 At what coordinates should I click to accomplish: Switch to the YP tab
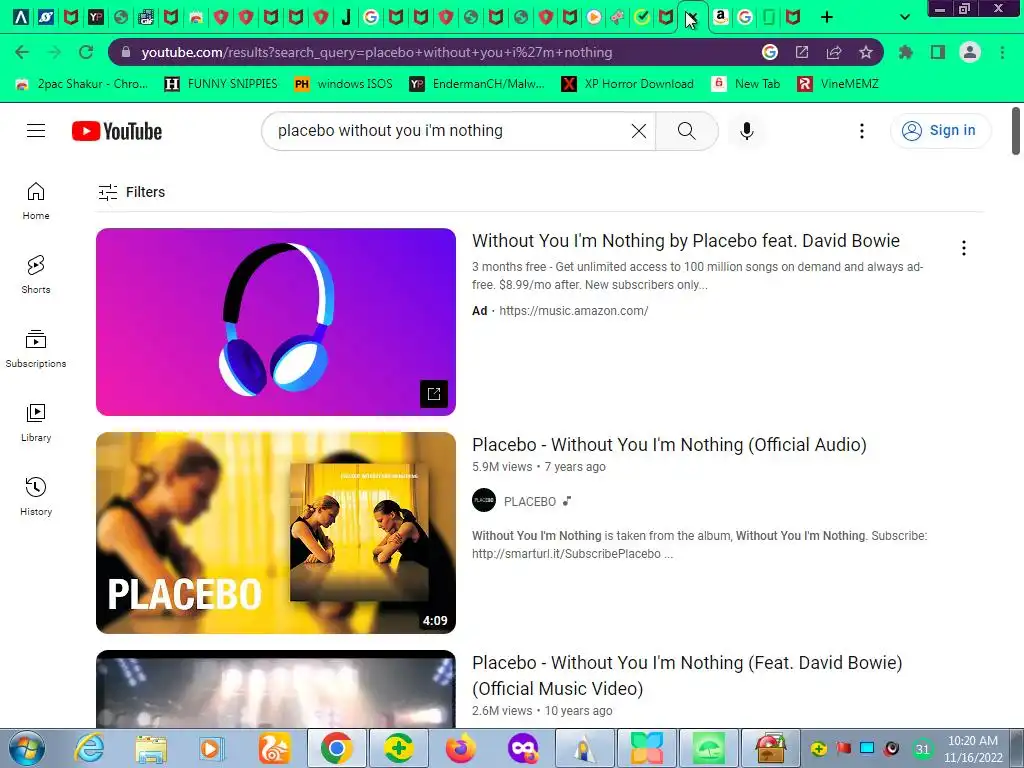point(95,17)
